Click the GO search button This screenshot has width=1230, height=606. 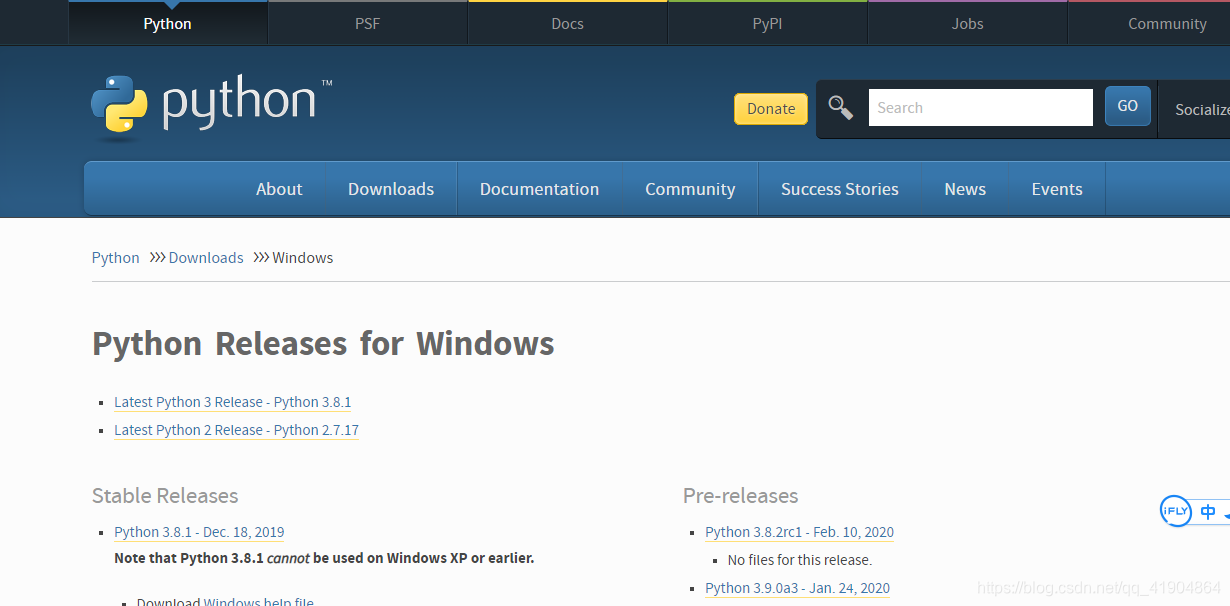(x=1128, y=106)
